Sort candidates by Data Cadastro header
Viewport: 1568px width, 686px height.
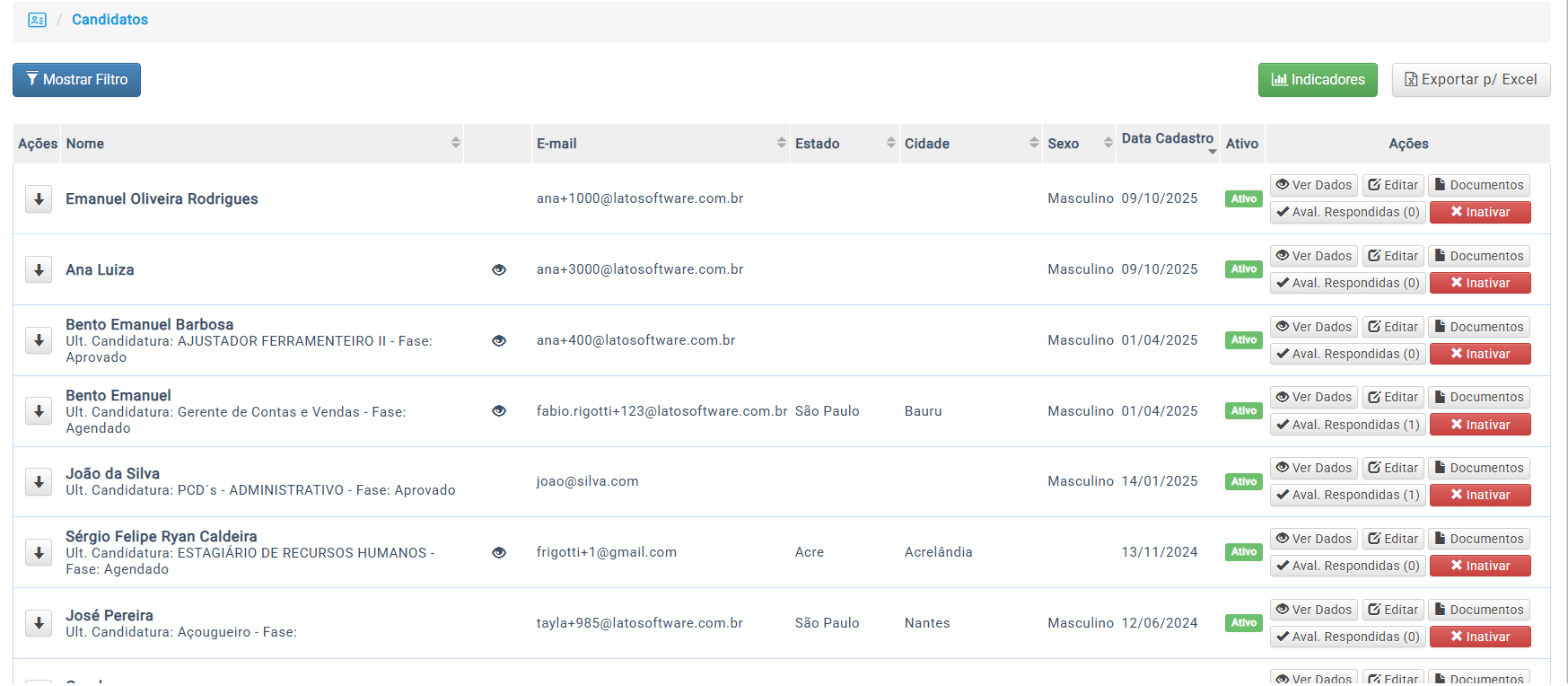click(x=1168, y=139)
